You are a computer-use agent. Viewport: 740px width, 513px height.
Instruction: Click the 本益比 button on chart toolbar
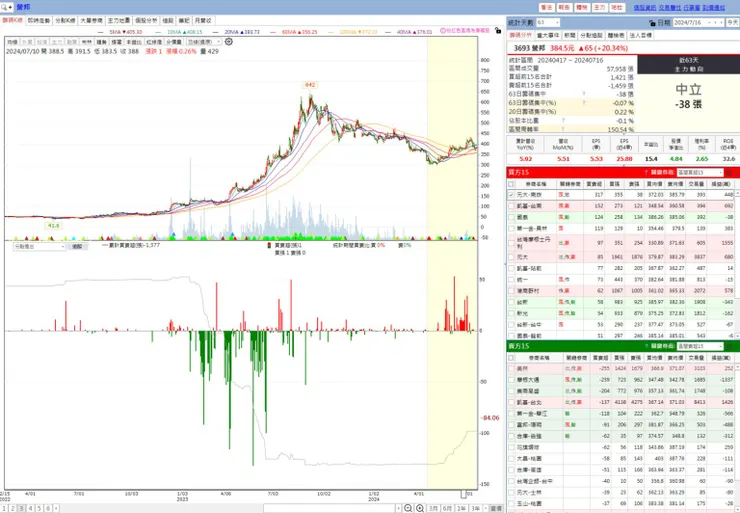point(133,42)
